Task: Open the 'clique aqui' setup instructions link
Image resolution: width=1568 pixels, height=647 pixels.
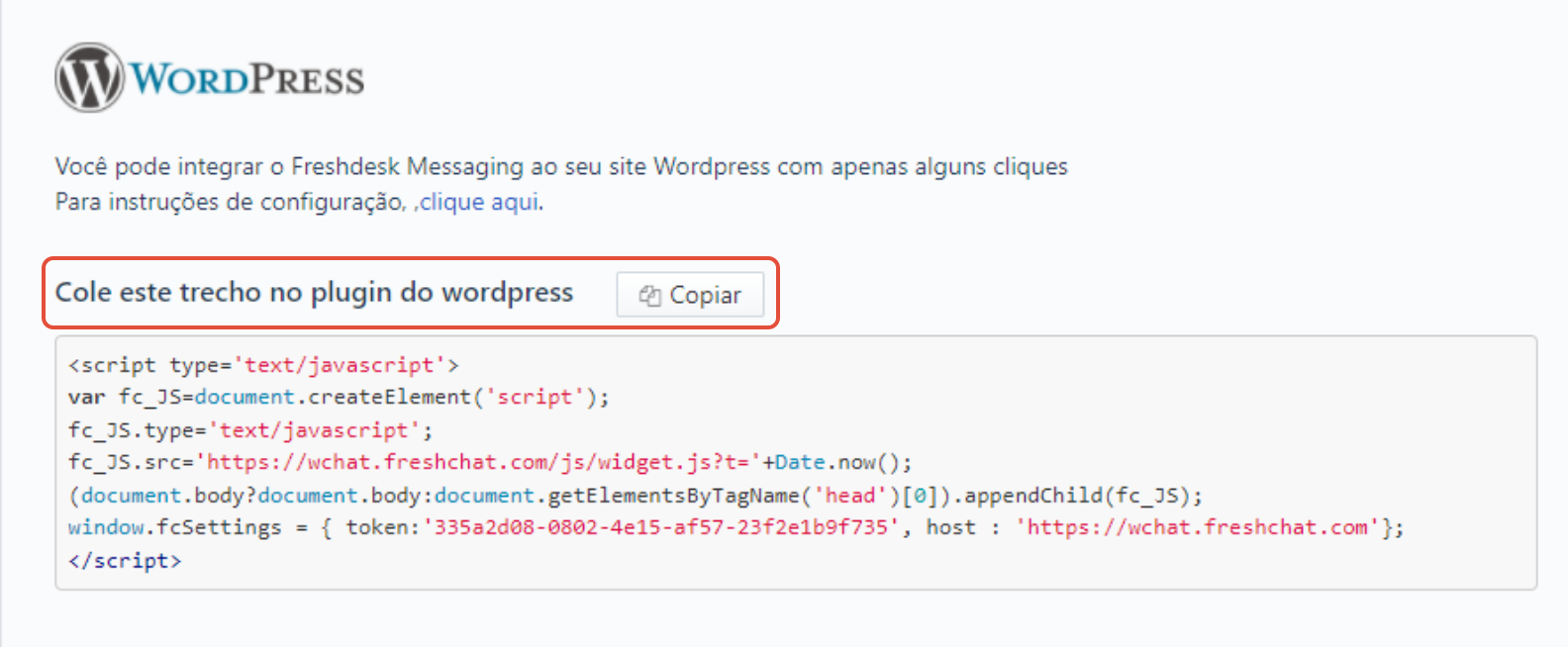Action: click(479, 202)
